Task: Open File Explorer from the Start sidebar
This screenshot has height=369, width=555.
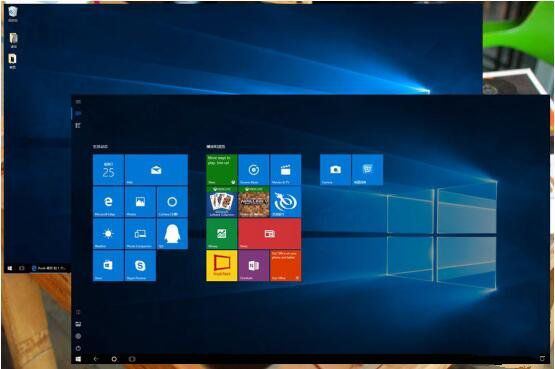Action: (x=78, y=324)
